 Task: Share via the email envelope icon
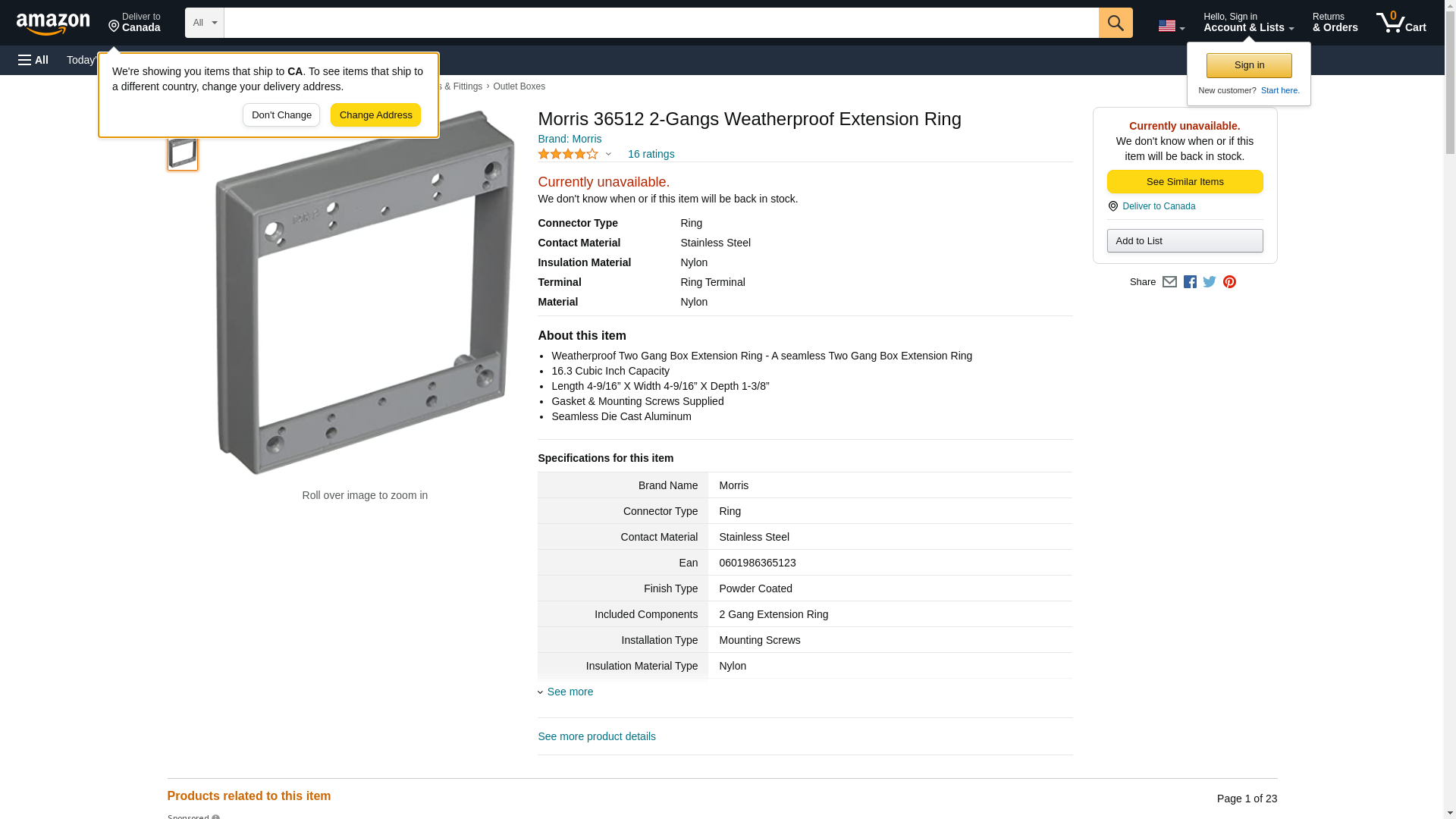pyautogui.click(x=1169, y=282)
